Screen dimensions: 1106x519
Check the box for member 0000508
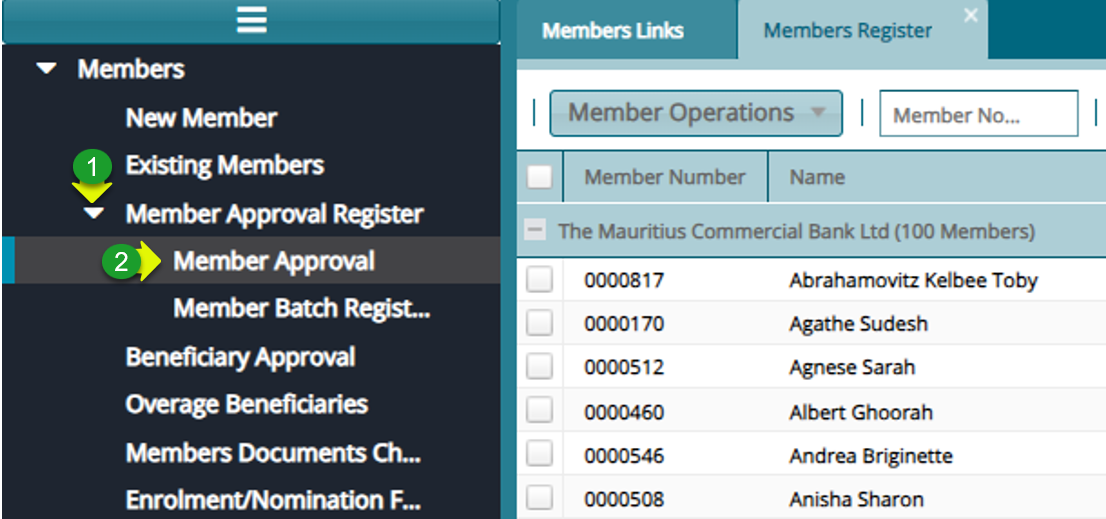[540, 499]
